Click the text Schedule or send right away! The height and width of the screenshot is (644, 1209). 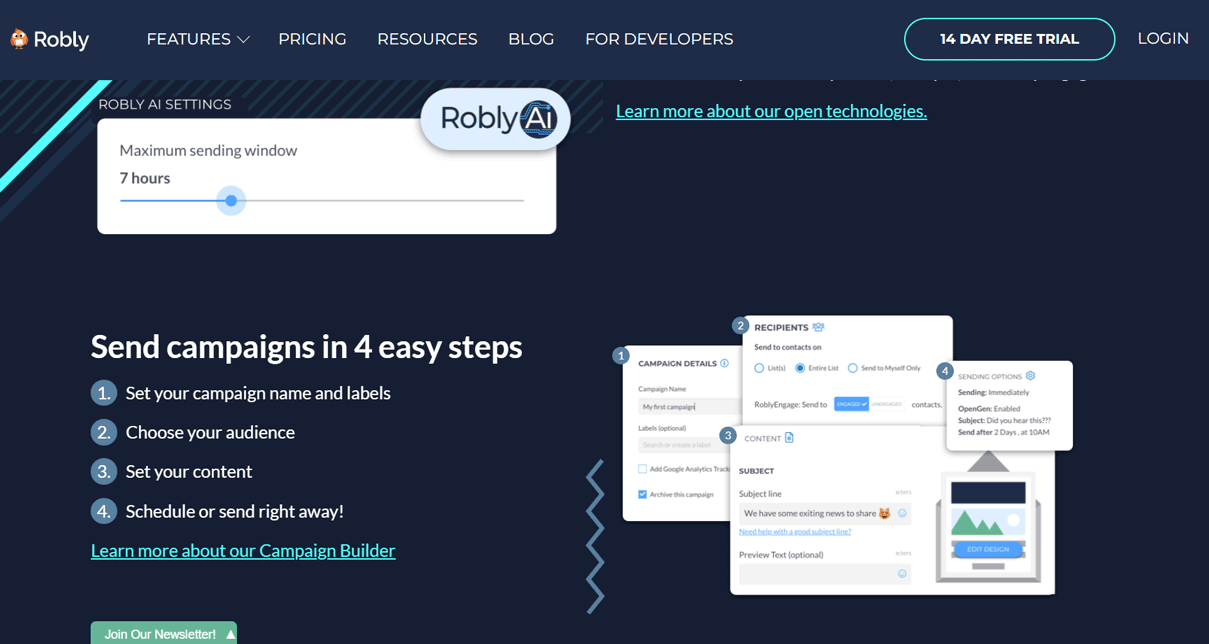click(235, 511)
